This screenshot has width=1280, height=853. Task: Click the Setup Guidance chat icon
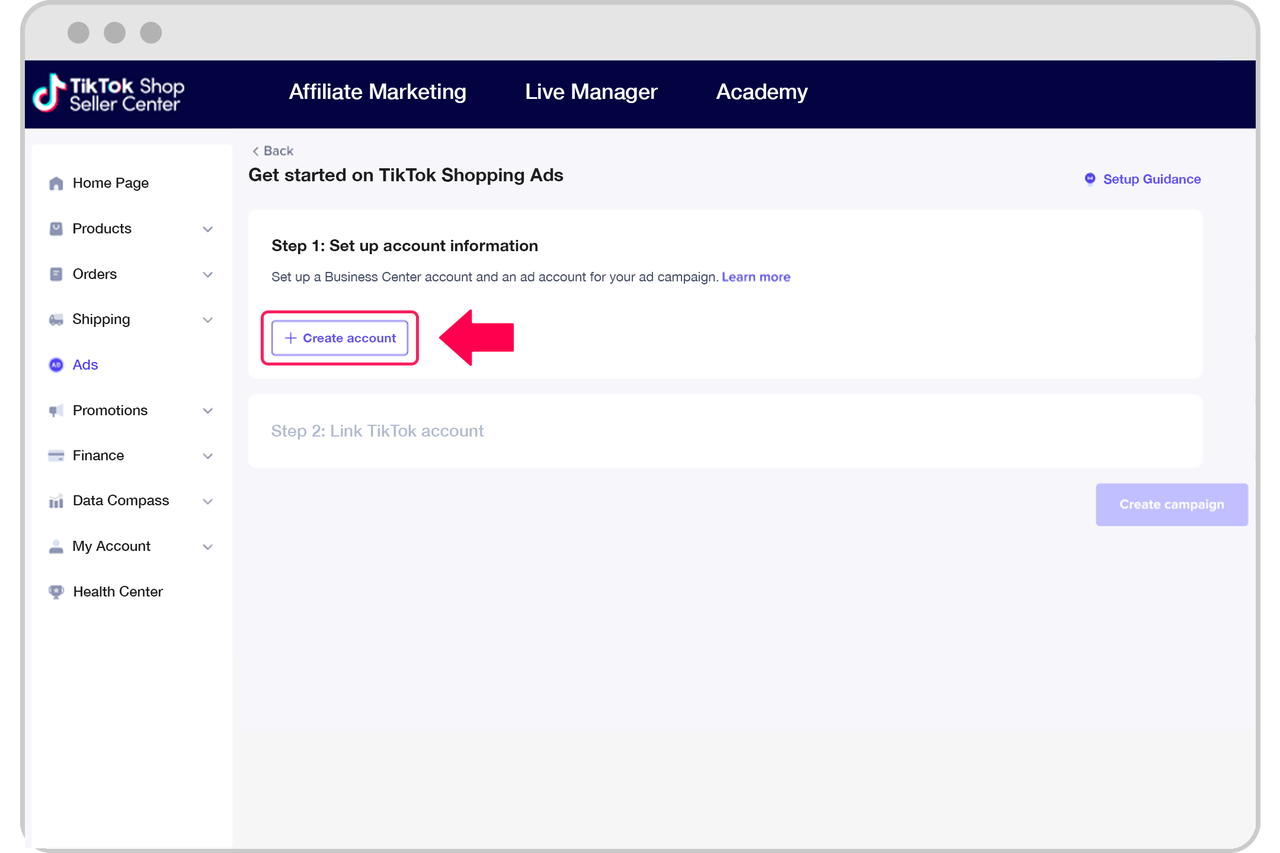pyautogui.click(x=1090, y=179)
